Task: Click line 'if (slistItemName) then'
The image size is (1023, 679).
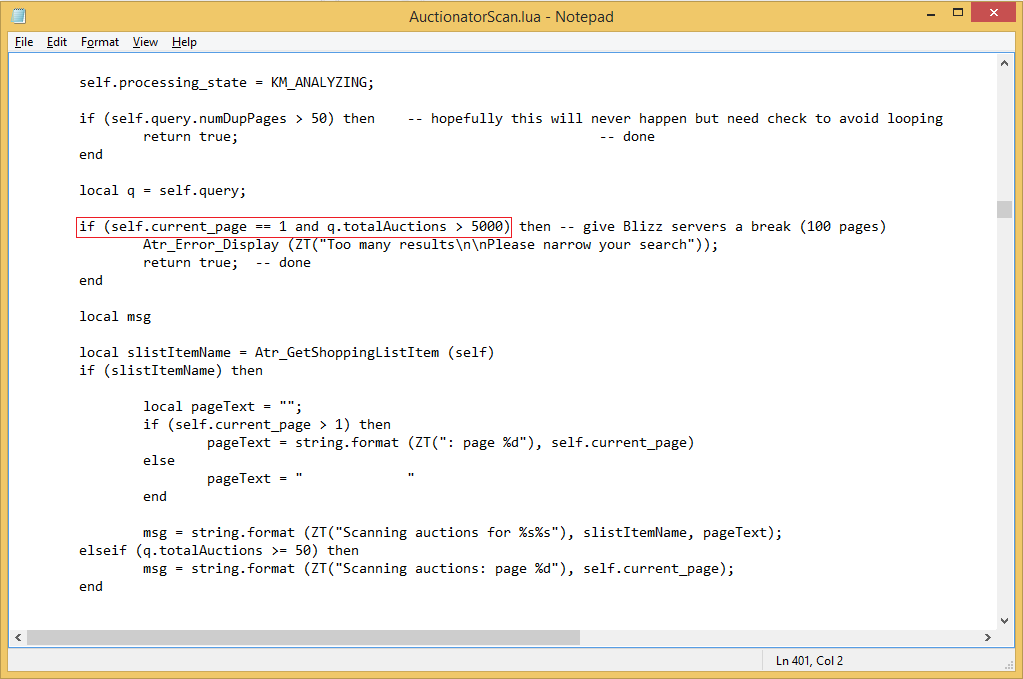Action: click(x=171, y=371)
